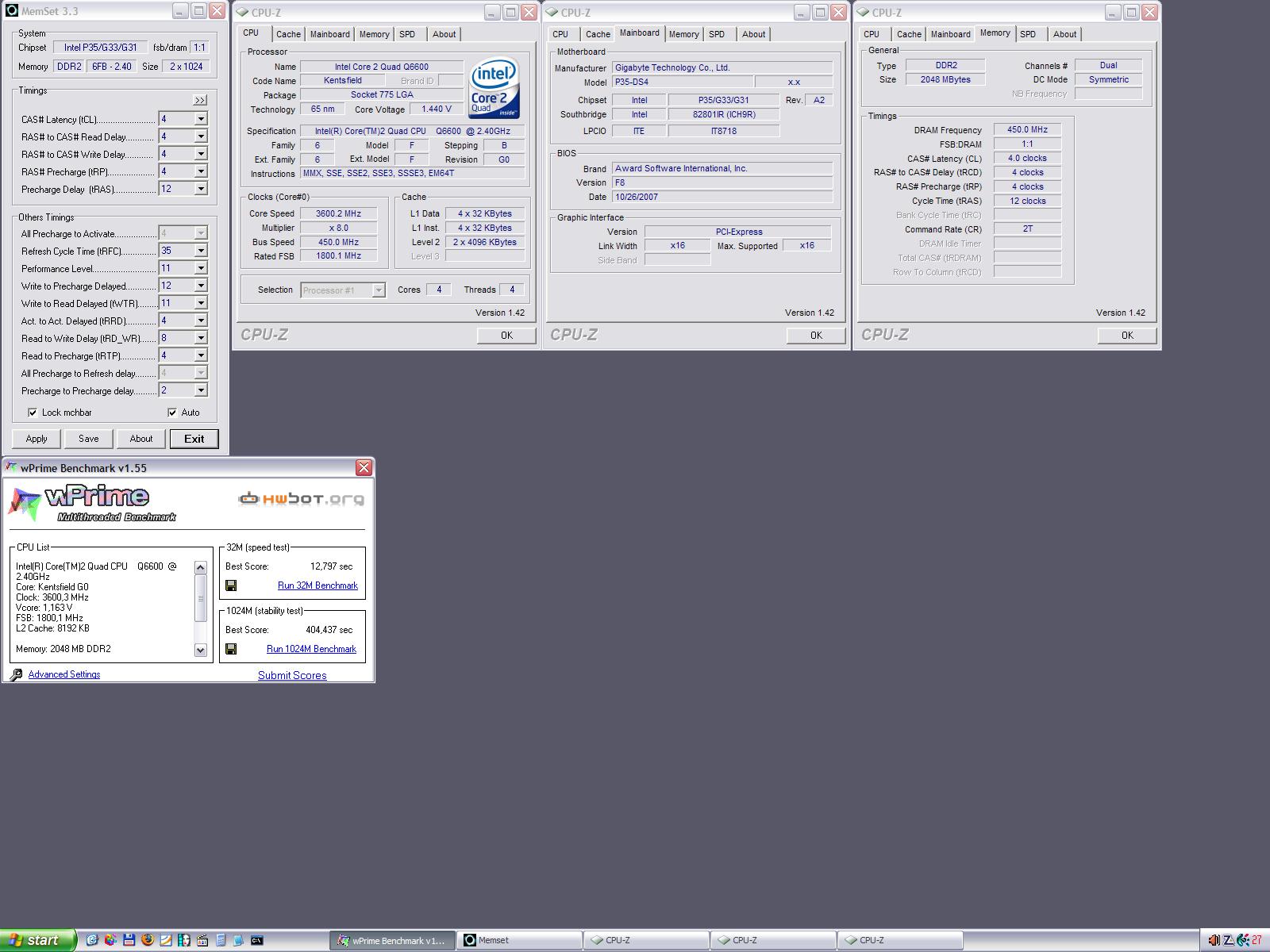Click the Exit button in MemSet
Image resolution: width=1270 pixels, height=952 pixels.
[194, 439]
